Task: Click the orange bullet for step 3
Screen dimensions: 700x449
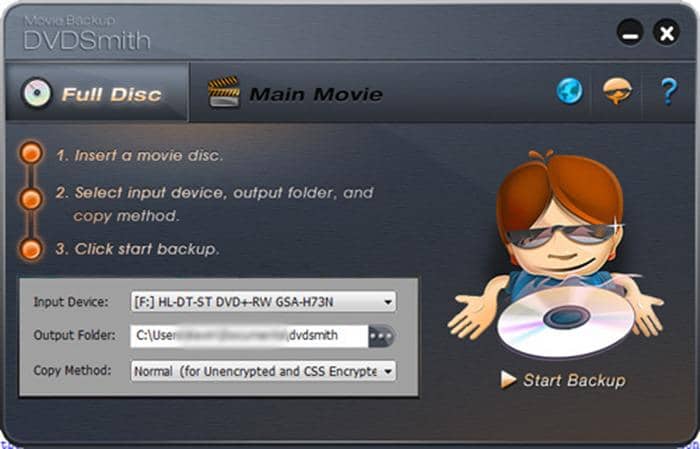Action: (x=32, y=247)
